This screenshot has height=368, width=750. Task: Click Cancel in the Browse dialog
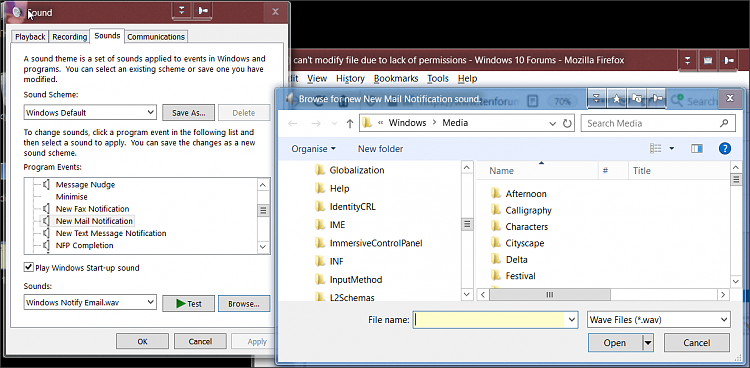[x=697, y=343]
